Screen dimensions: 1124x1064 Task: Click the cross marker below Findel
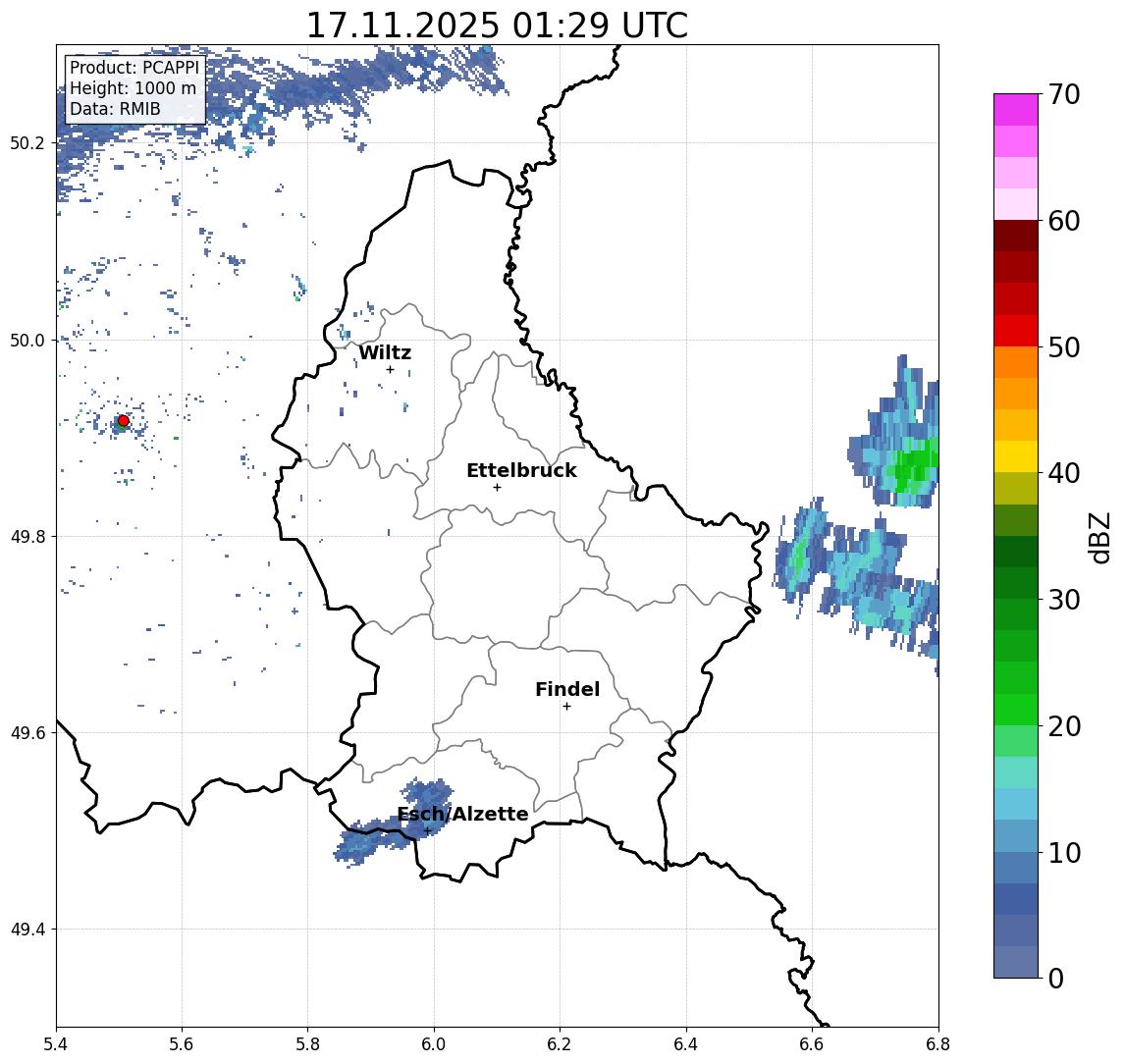point(566,707)
